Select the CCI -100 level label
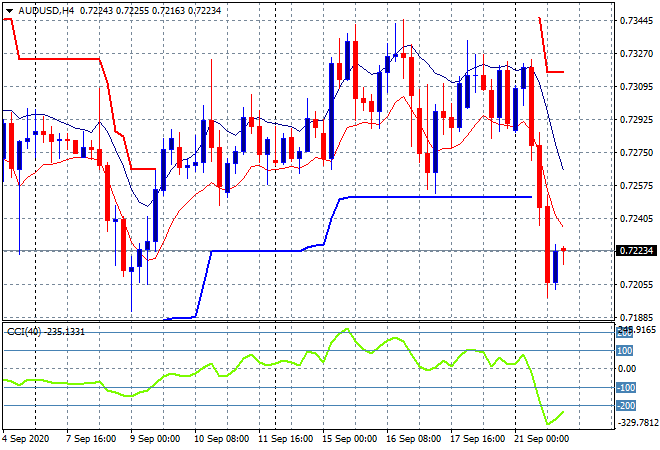Viewport: 660px width, 450px height. pos(626,387)
